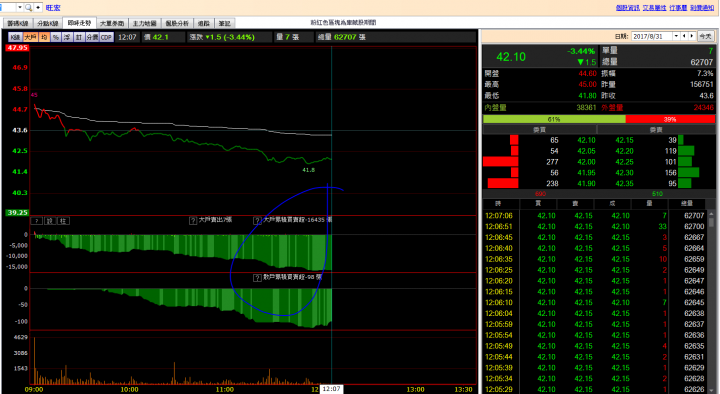Open the 筆記 tab

(x=225, y=23)
